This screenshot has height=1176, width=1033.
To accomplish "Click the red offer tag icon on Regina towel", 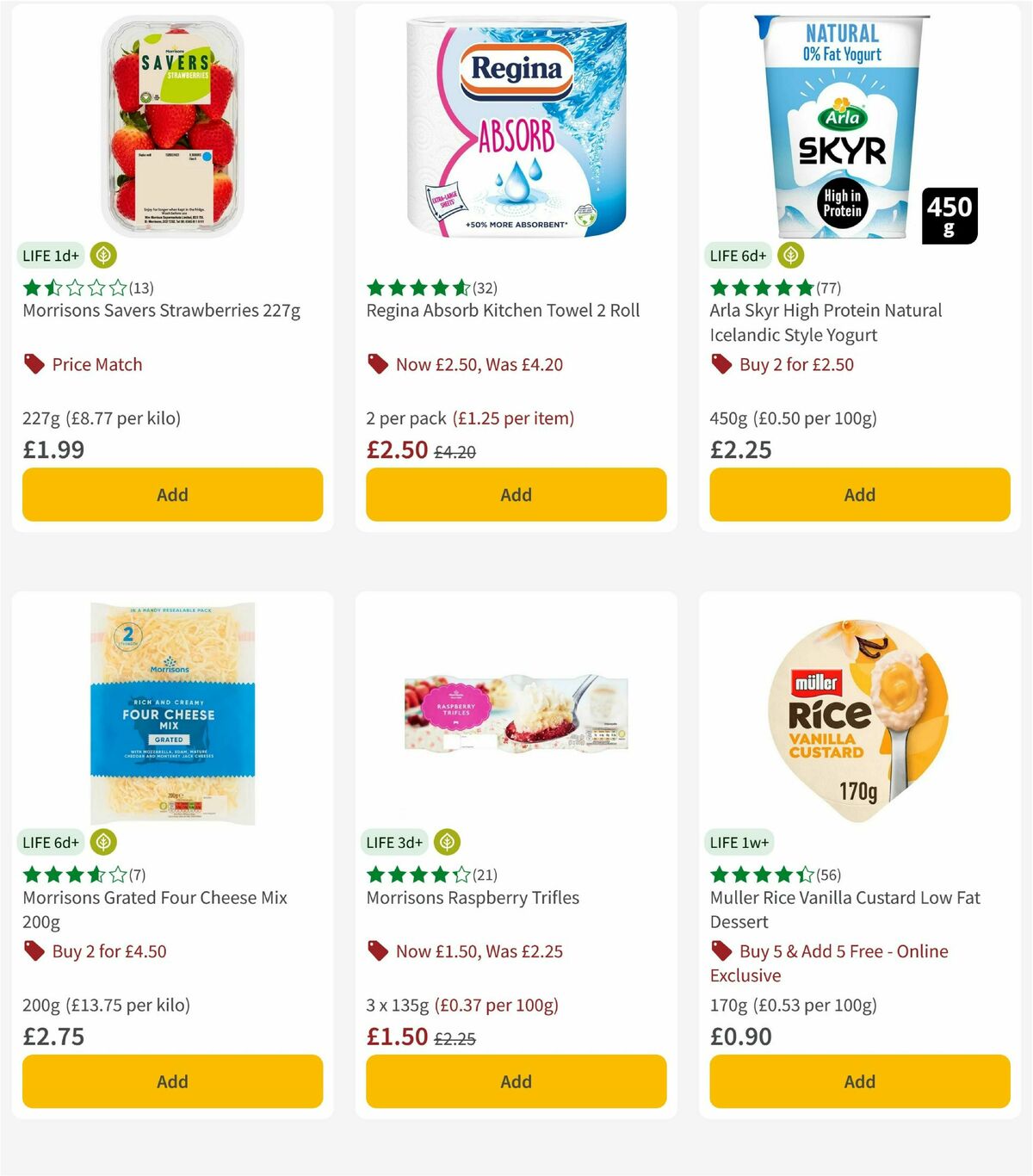I will pos(377,363).
